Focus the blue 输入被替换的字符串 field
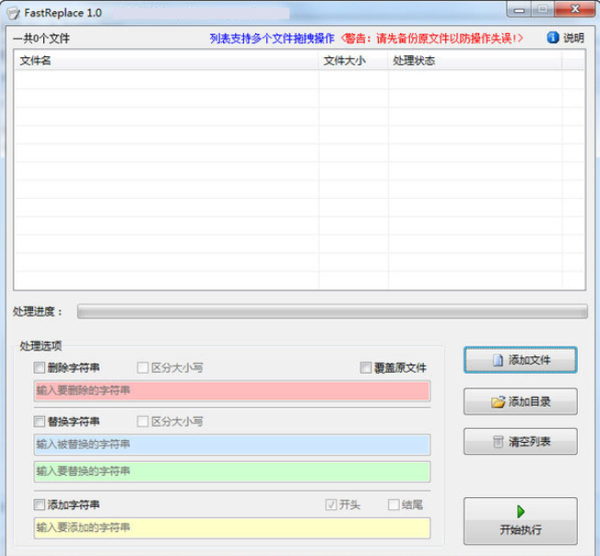 [232, 444]
